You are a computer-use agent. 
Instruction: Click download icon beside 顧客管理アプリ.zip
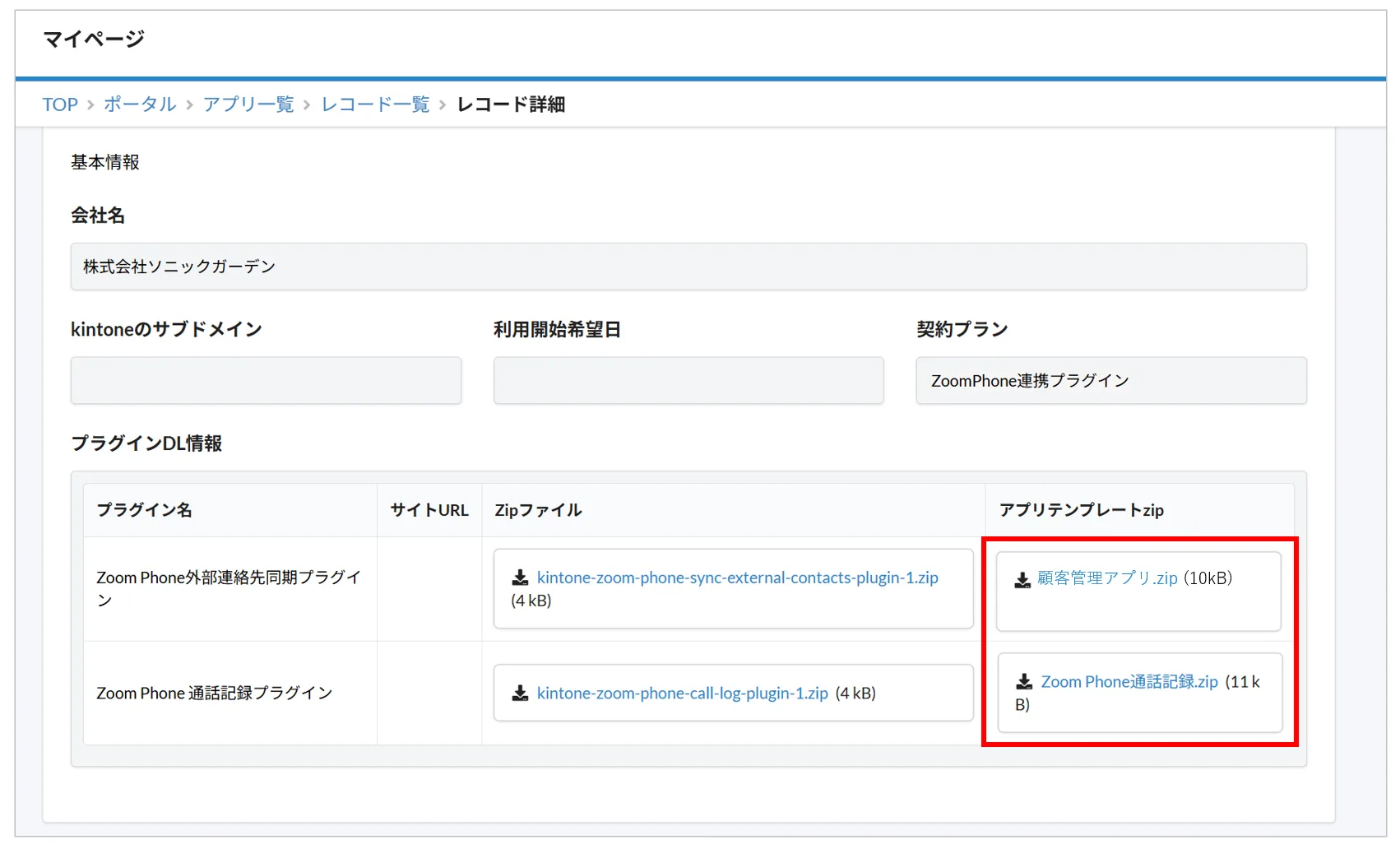pos(1022,580)
